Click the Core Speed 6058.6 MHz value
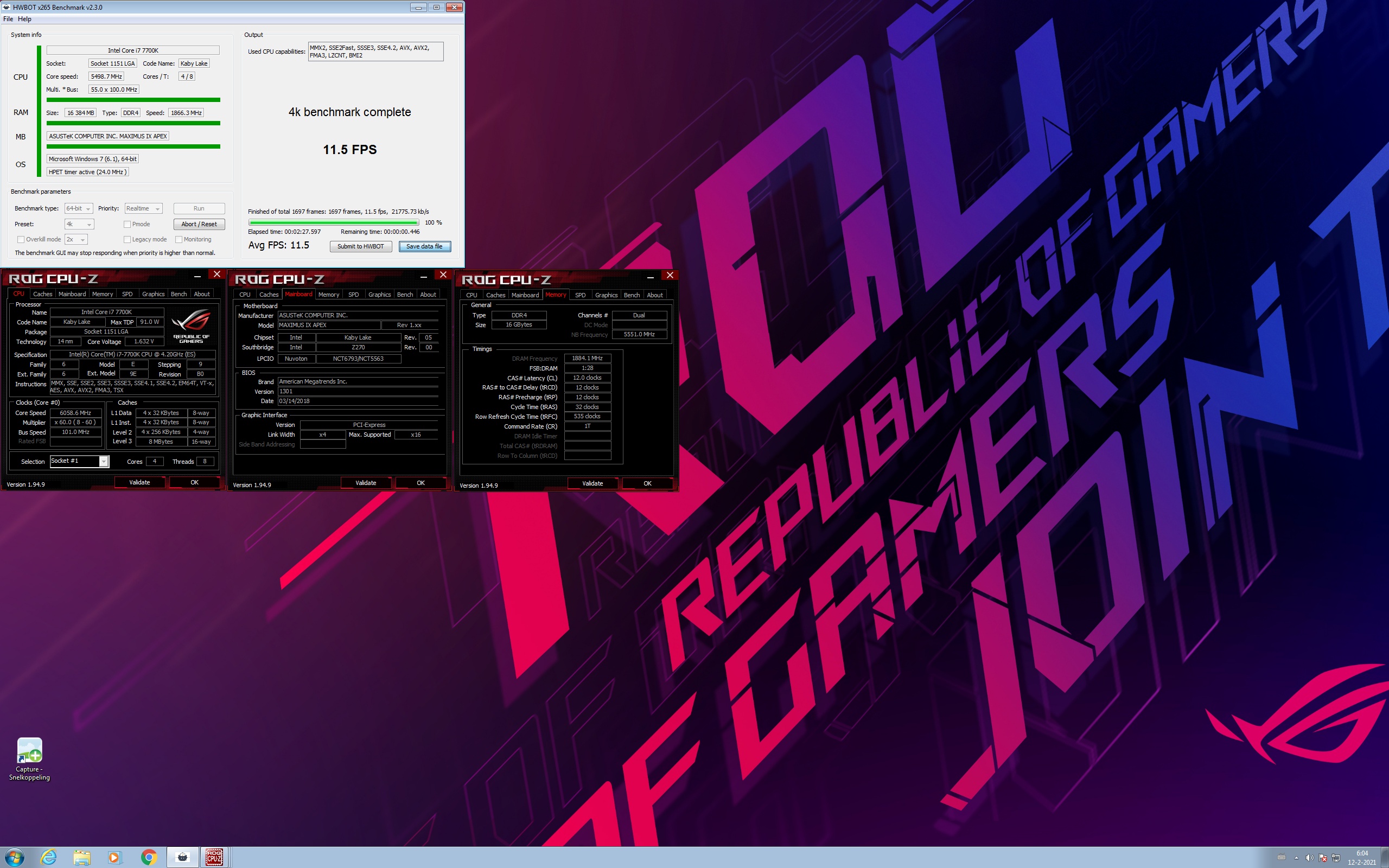The width and height of the screenshot is (1389, 868). 76,413
